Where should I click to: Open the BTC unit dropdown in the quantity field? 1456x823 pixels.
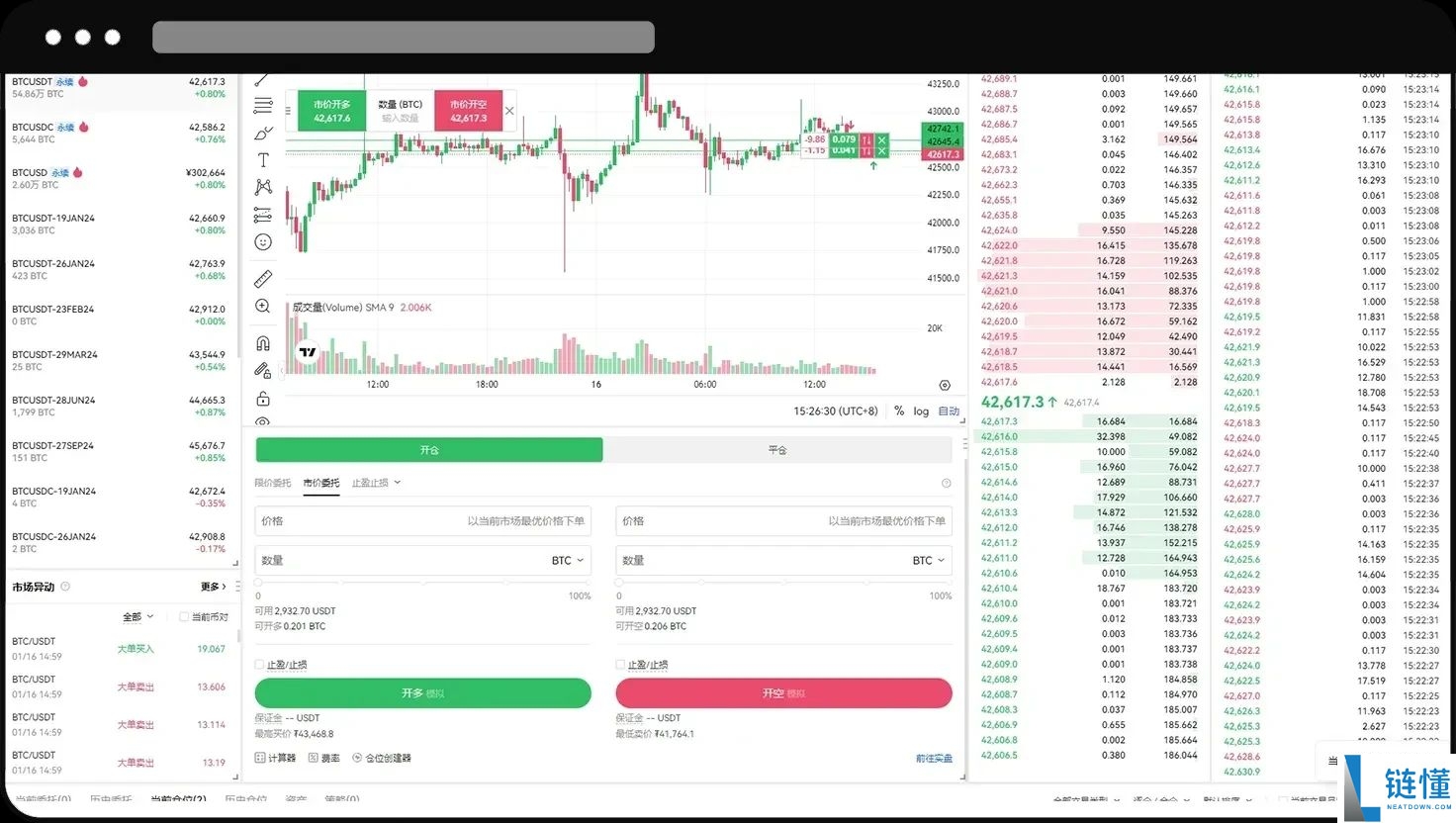566,560
